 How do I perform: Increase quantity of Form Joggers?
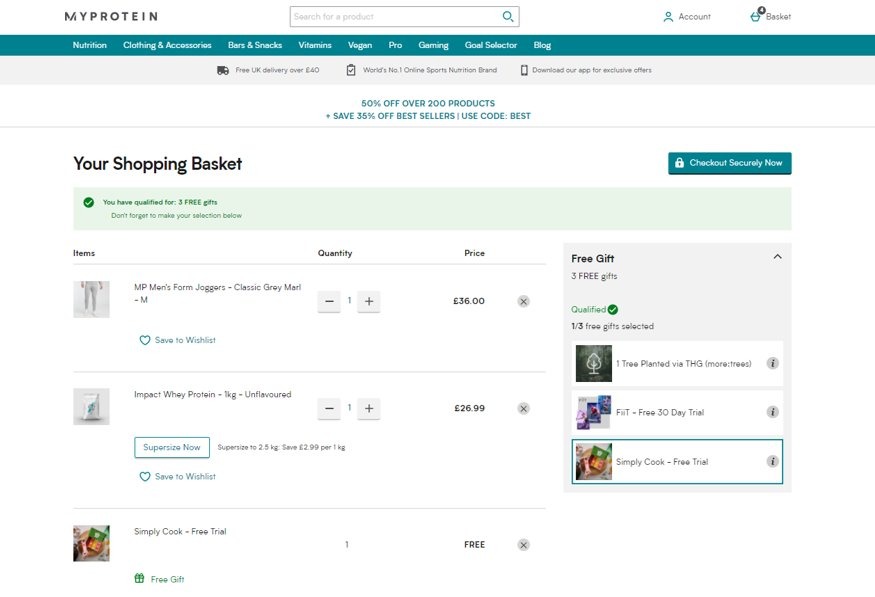(x=369, y=301)
